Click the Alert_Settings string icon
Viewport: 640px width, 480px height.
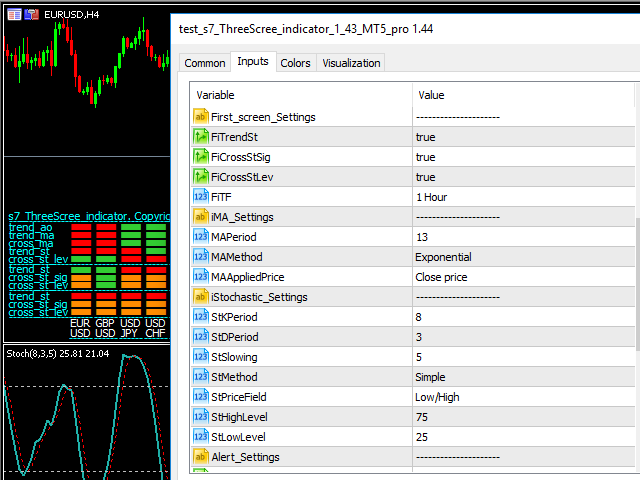click(200, 457)
